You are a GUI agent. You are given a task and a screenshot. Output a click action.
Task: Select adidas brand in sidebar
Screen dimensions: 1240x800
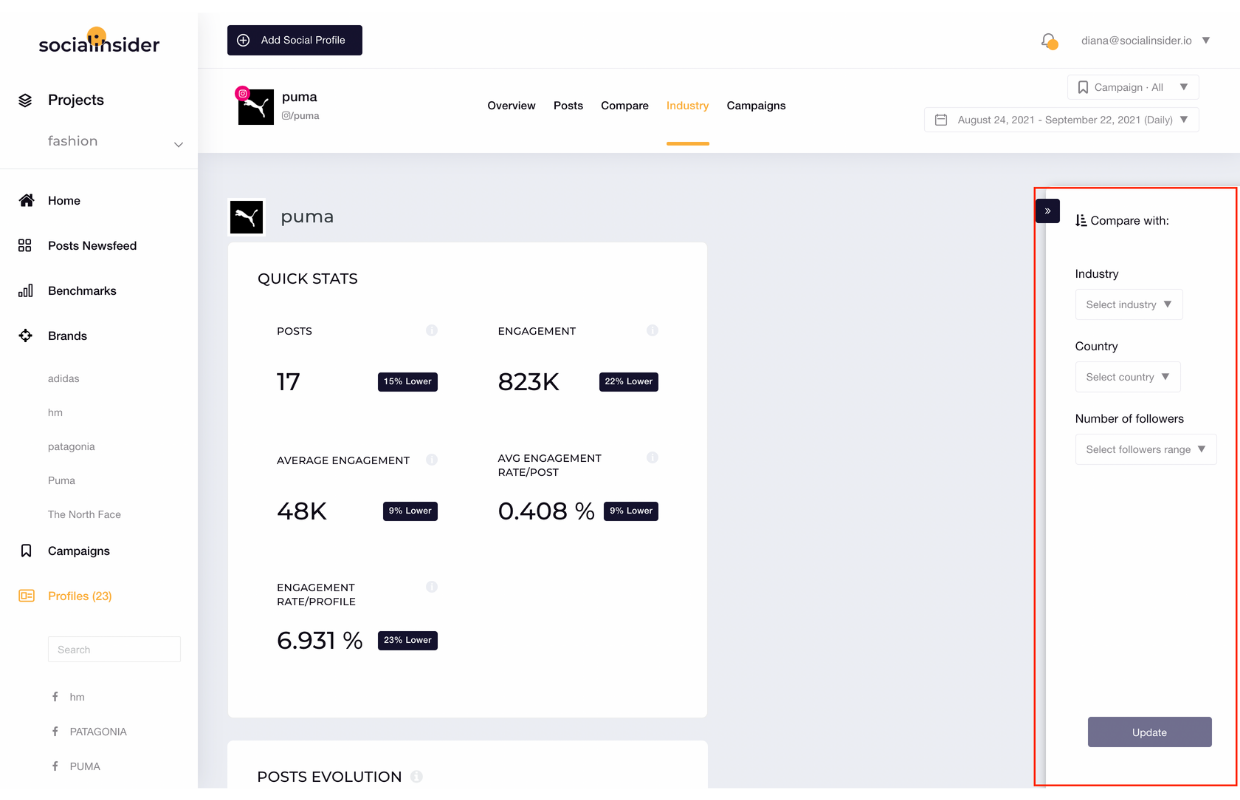(63, 379)
